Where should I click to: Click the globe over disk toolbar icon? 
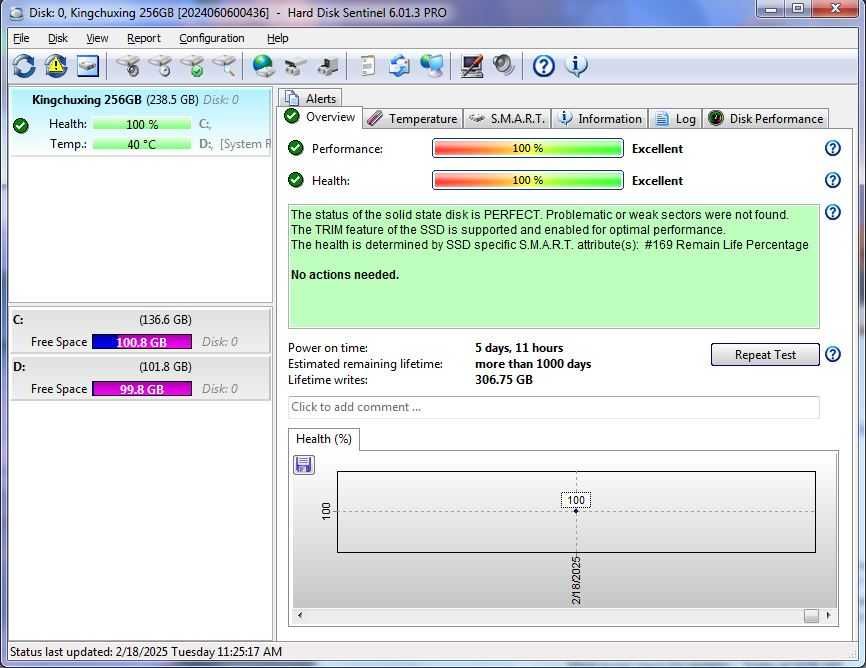click(x=263, y=66)
